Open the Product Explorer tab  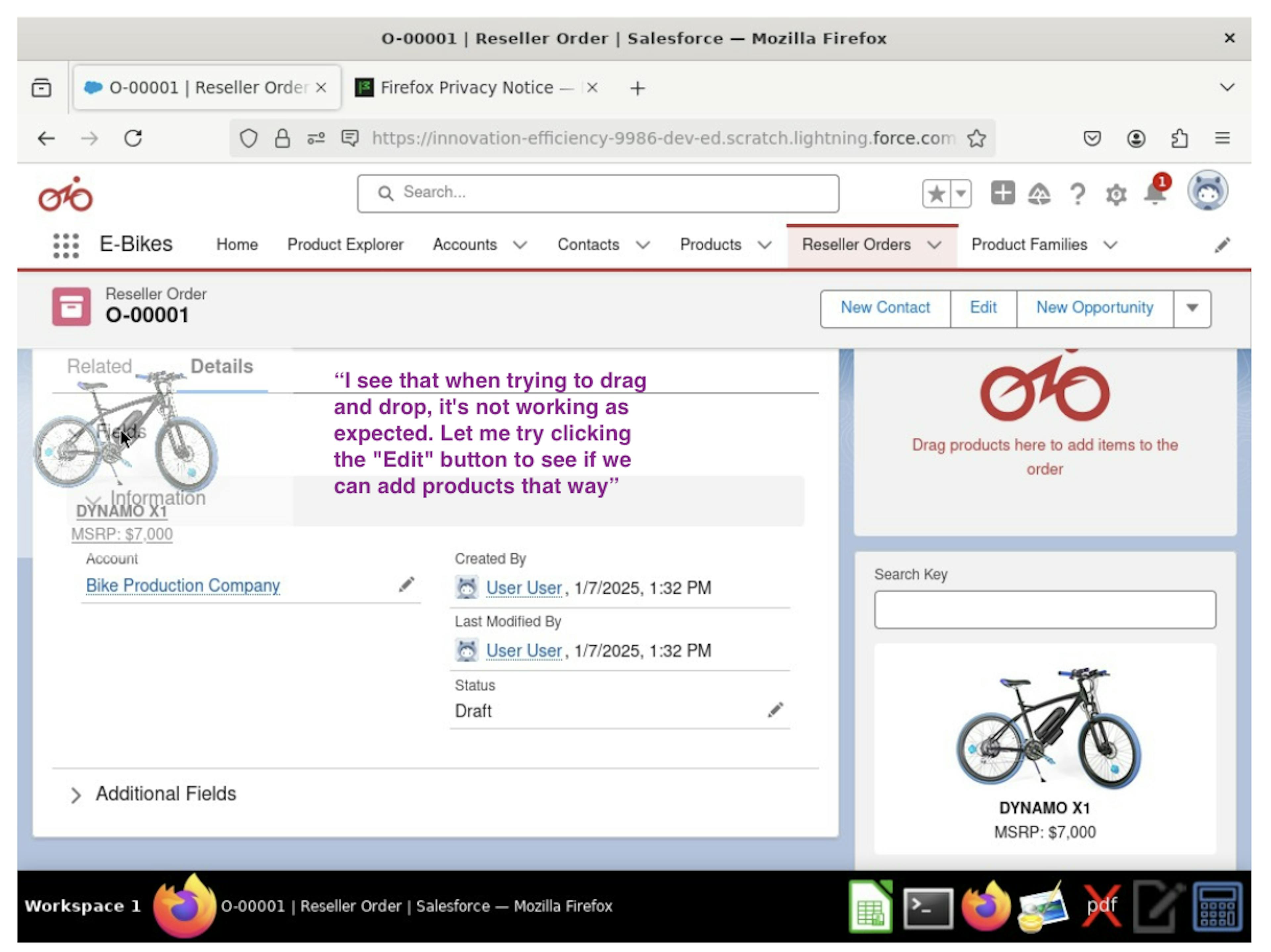(x=345, y=245)
